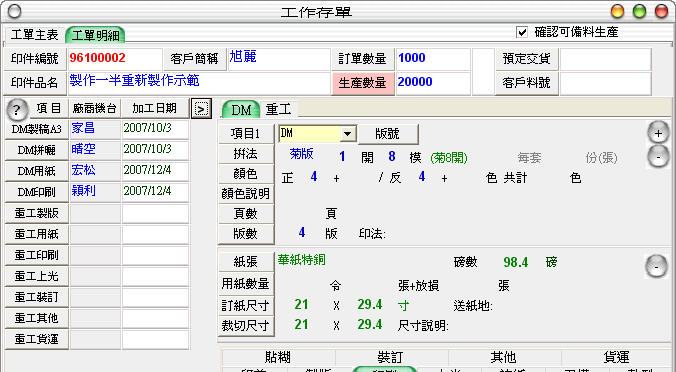Click vendor cell 晴空

click(95, 150)
